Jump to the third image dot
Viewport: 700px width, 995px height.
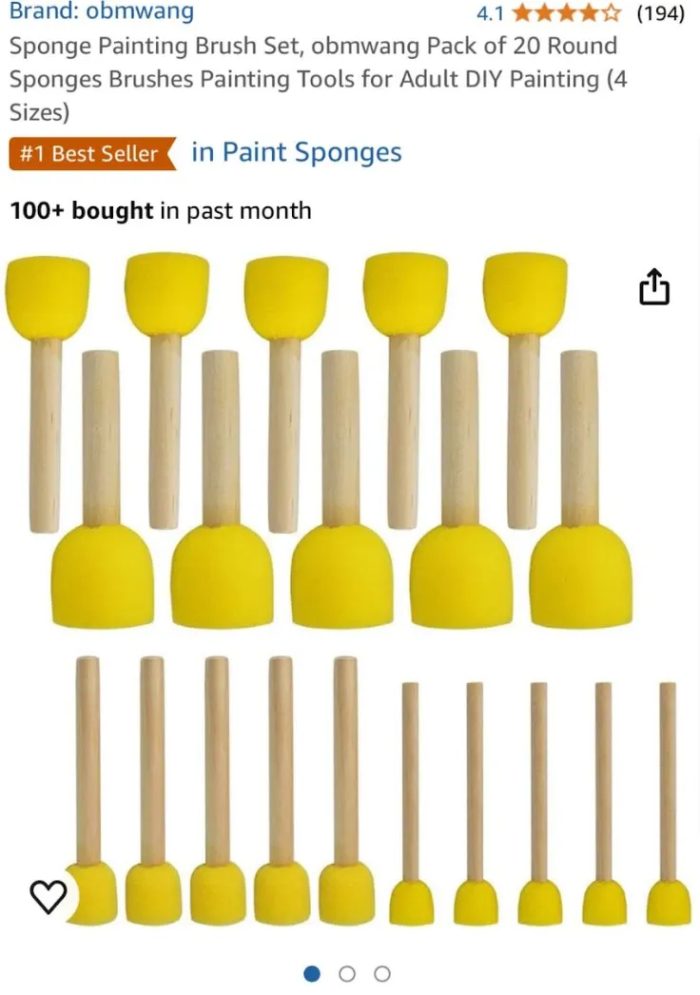coord(382,973)
